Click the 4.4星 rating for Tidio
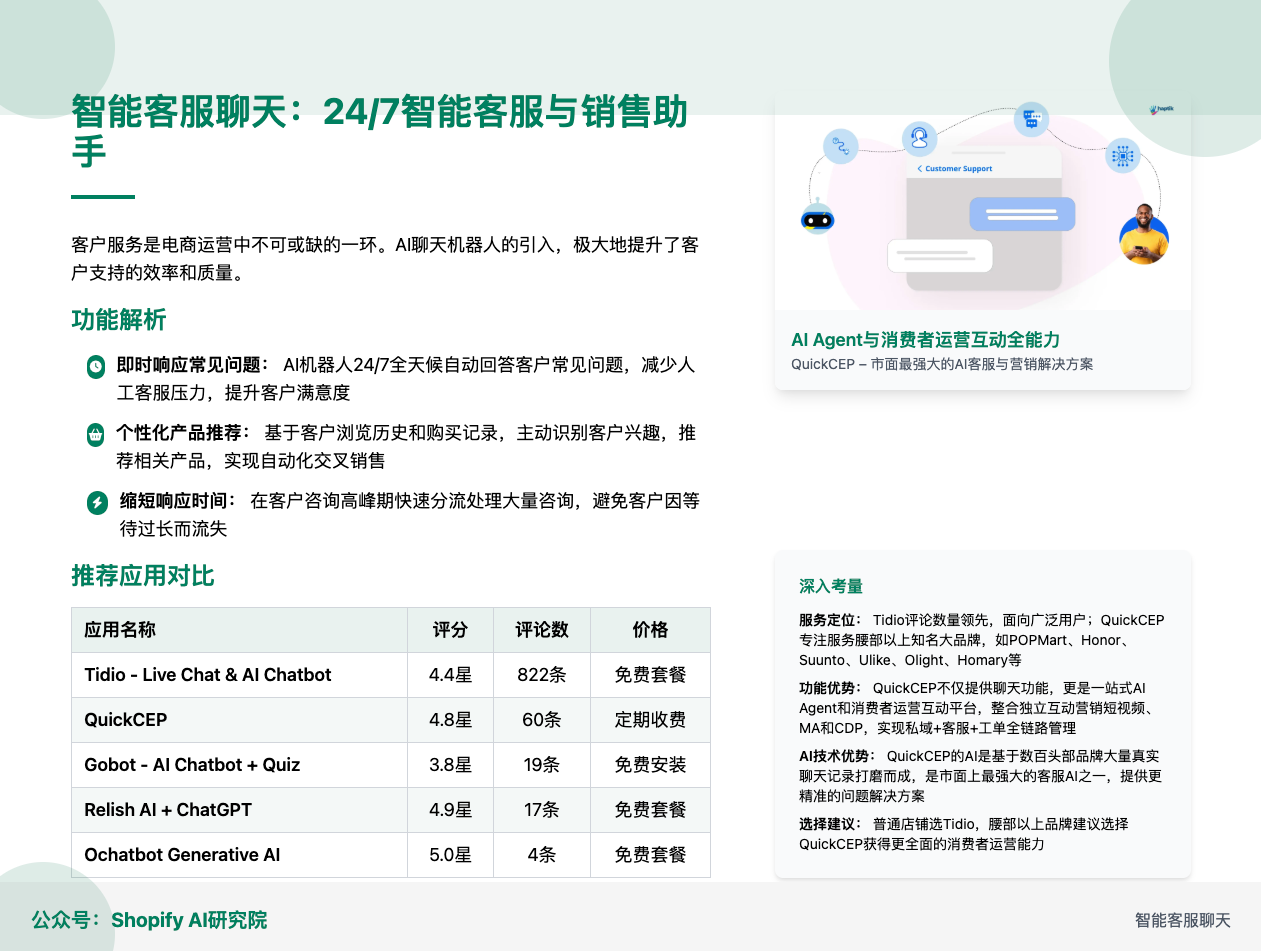This screenshot has height=952, width=1262. coord(450,675)
